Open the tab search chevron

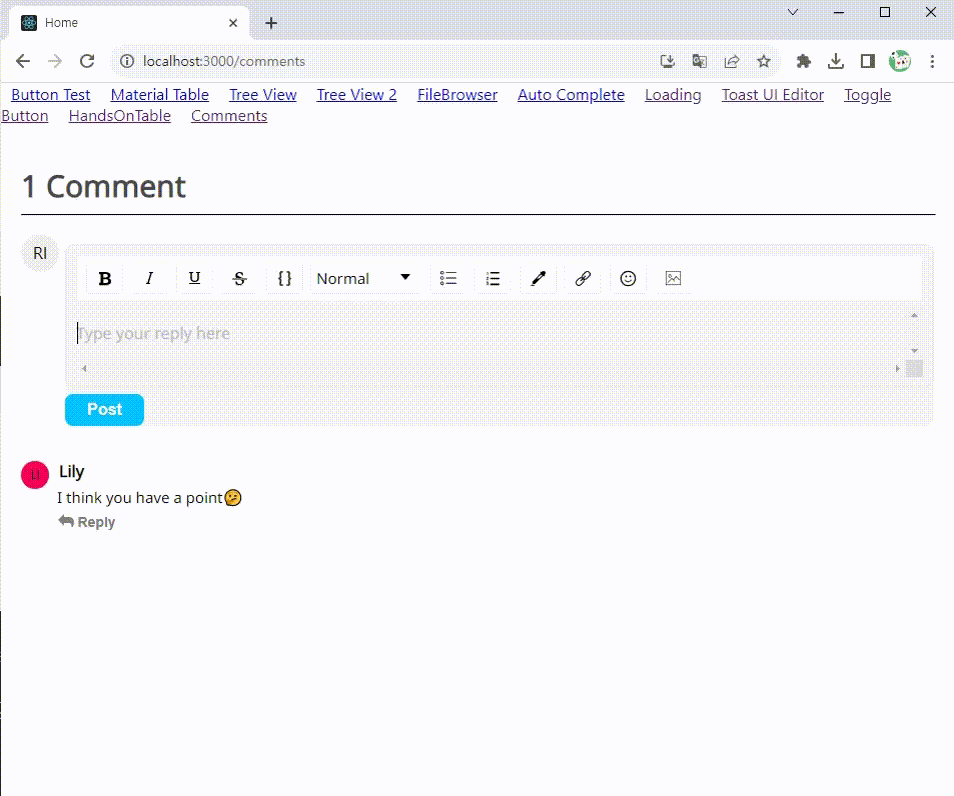pos(793,12)
